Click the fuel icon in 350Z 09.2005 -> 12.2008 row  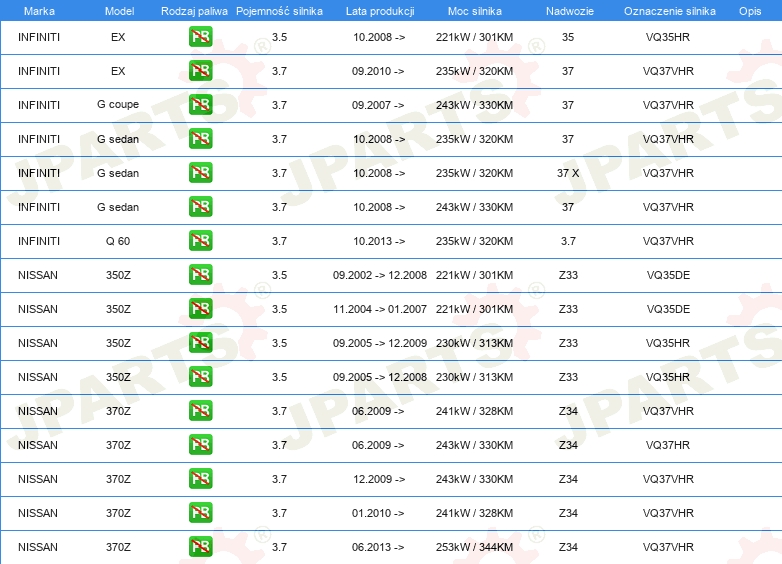(x=200, y=377)
